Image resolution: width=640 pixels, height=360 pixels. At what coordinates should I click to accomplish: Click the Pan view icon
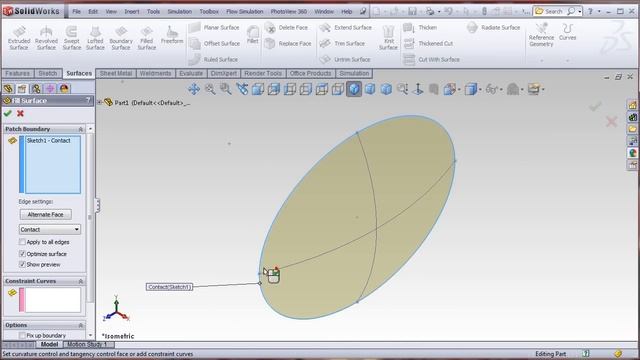pyautogui.click(x=194, y=89)
